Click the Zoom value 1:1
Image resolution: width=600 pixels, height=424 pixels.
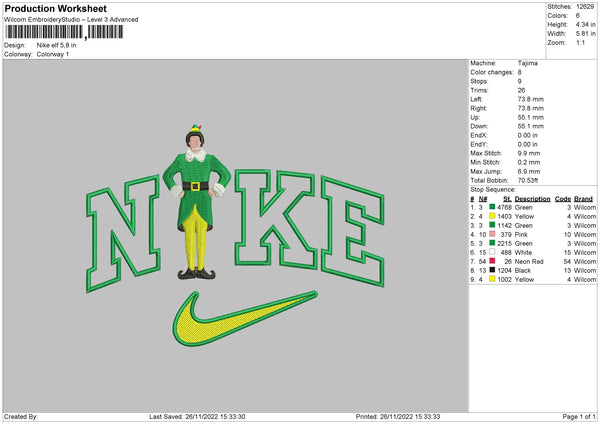[x=580, y=42]
